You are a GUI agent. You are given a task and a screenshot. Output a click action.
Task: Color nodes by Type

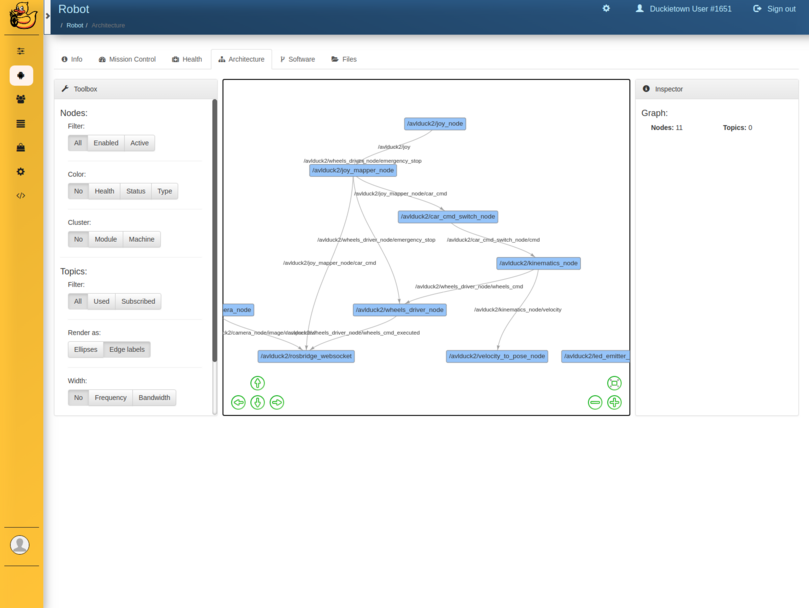[x=165, y=191]
